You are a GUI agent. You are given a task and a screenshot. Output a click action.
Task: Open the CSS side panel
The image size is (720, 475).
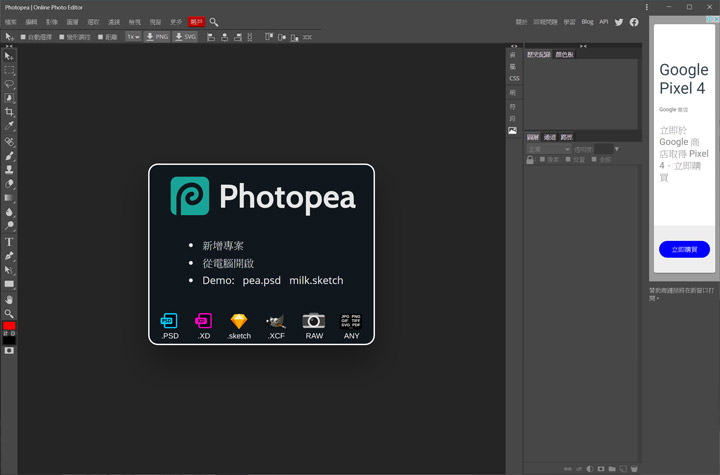click(x=514, y=79)
